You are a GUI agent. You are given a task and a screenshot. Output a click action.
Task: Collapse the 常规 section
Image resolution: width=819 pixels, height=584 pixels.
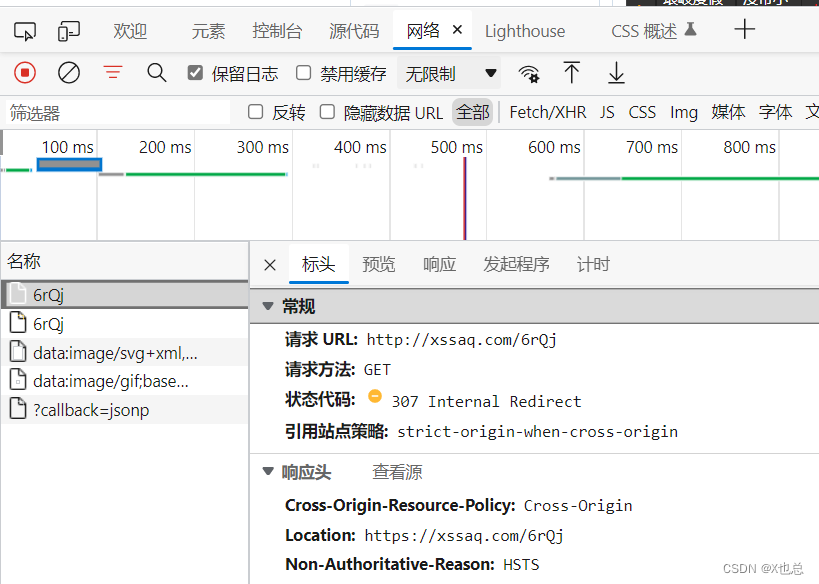[x=268, y=306]
